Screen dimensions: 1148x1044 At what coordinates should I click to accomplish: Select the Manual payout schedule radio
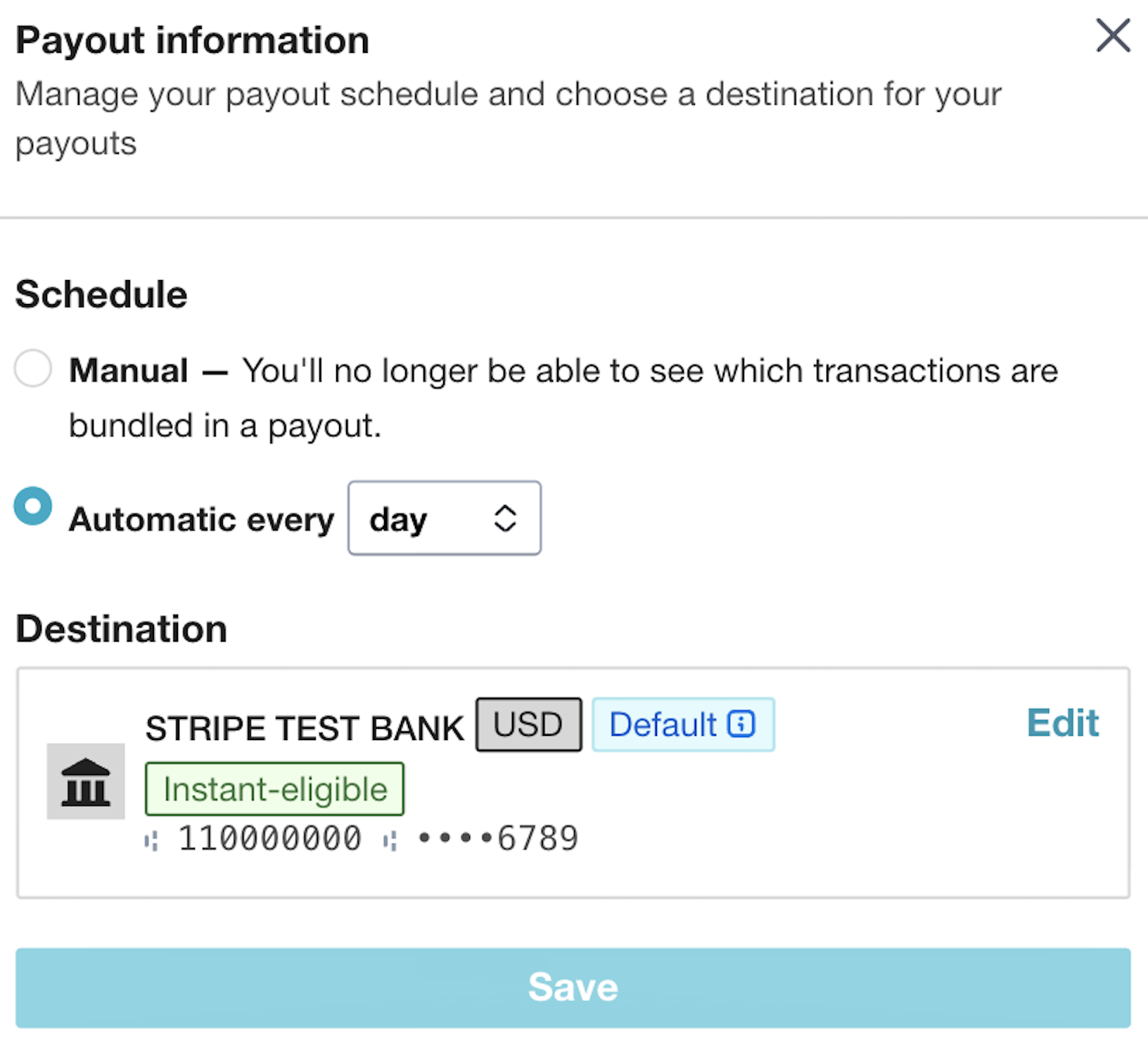(x=33, y=368)
